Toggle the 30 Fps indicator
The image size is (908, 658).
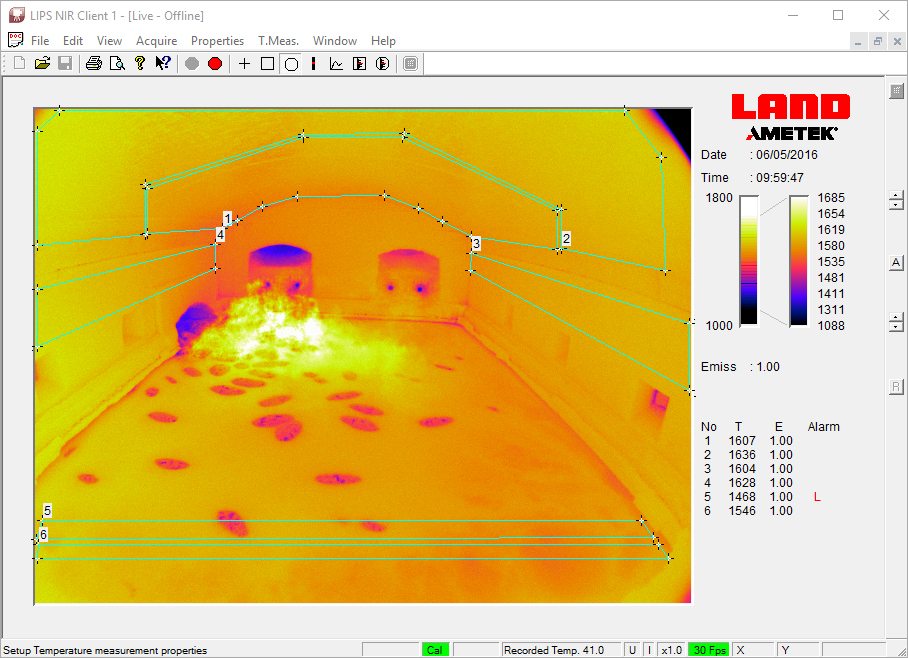708,649
